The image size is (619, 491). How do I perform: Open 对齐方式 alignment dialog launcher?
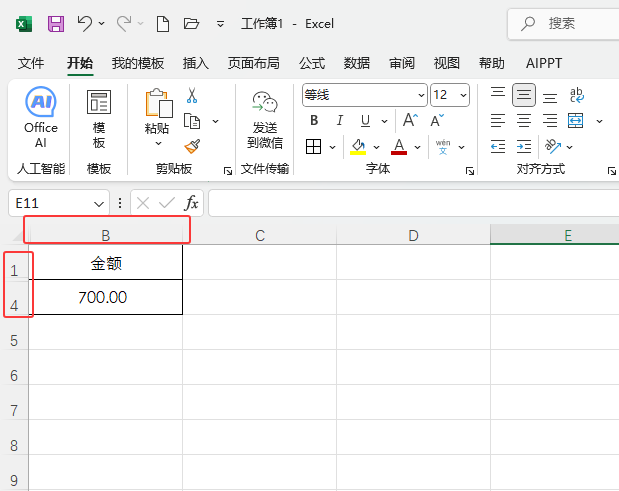tap(612, 171)
